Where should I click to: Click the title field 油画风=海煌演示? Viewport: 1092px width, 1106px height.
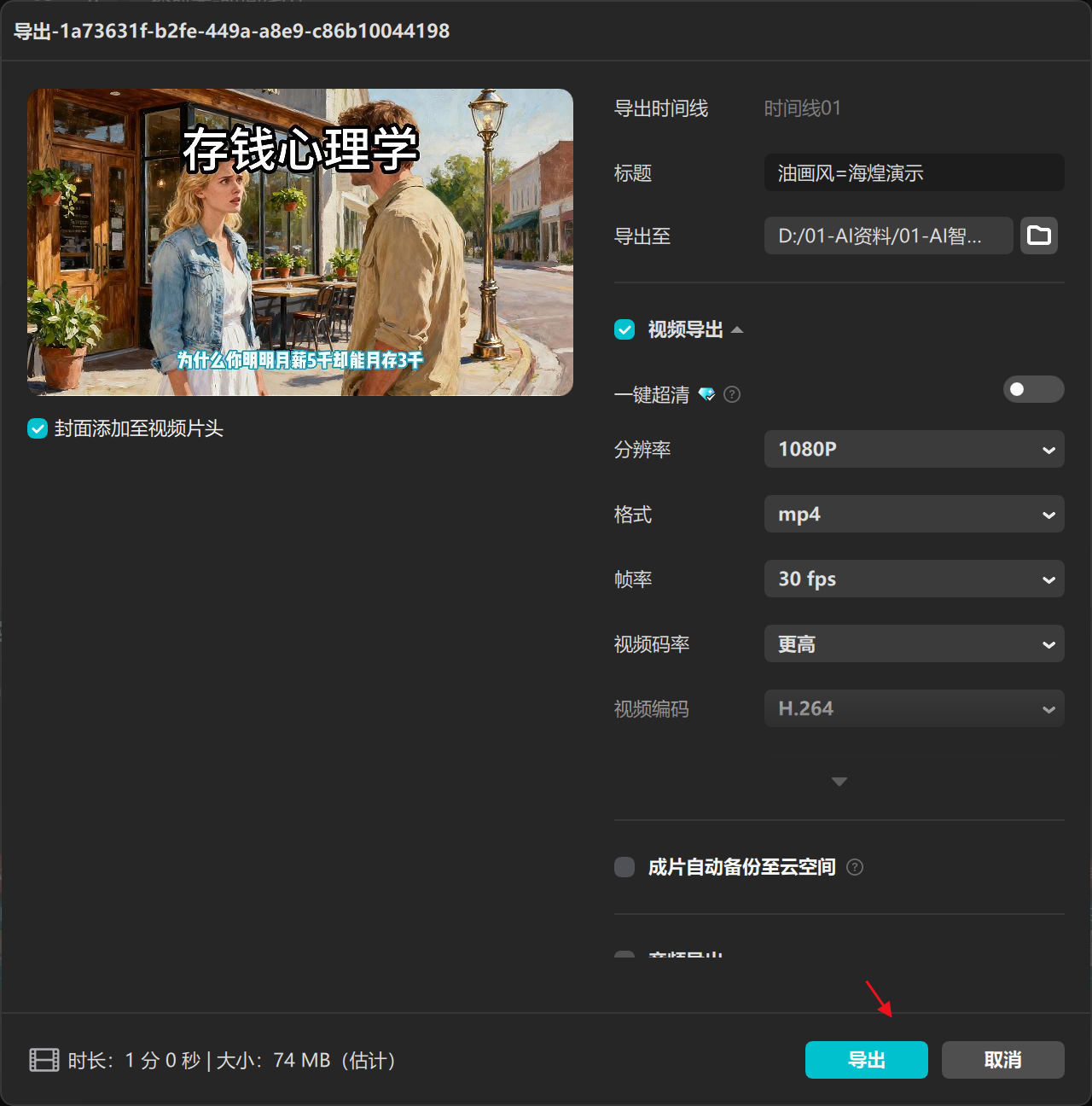click(x=914, y=172)
